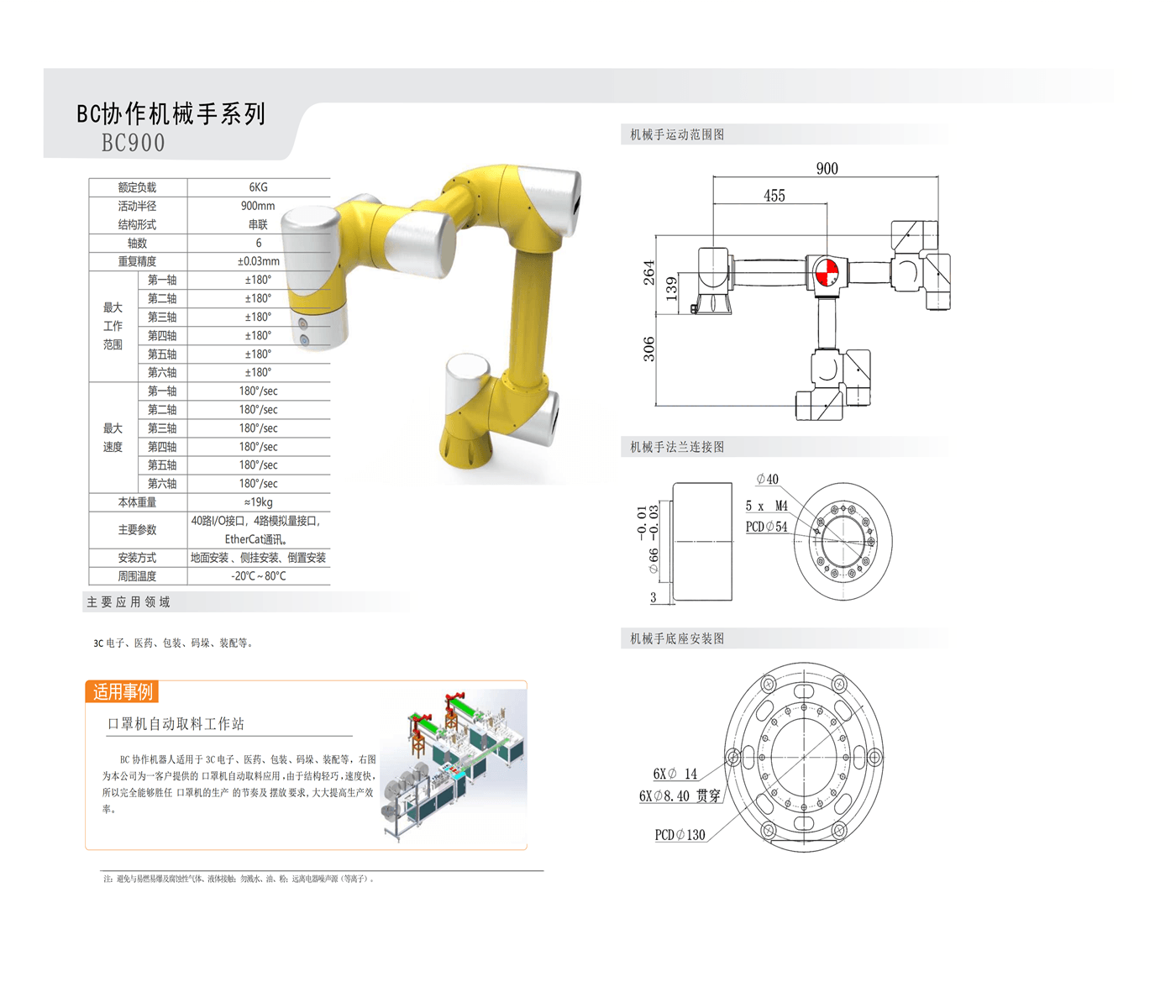Click the "6X∅8.40 贯穿" base label
The image size is (1176, 1008).
pos(680,795)
